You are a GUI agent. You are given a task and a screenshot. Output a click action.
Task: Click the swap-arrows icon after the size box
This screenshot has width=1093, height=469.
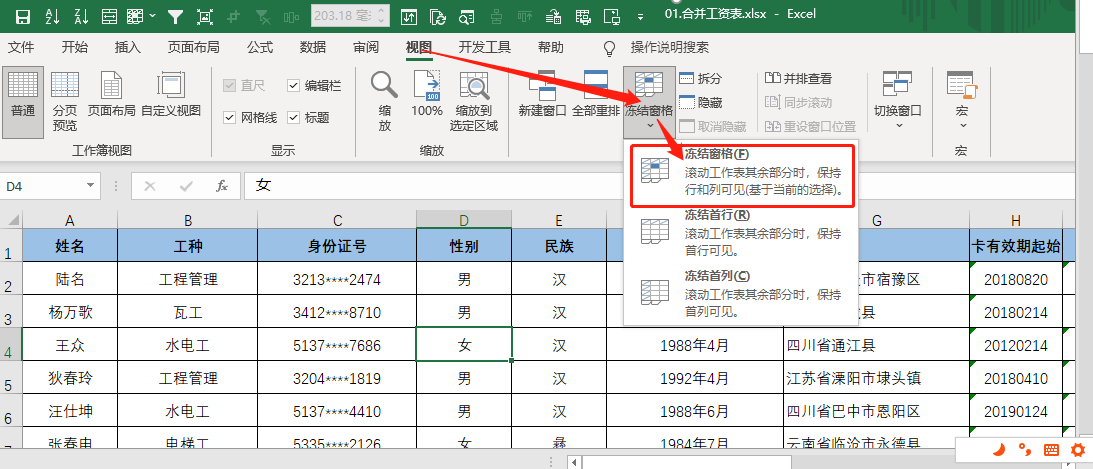point(408,15)
